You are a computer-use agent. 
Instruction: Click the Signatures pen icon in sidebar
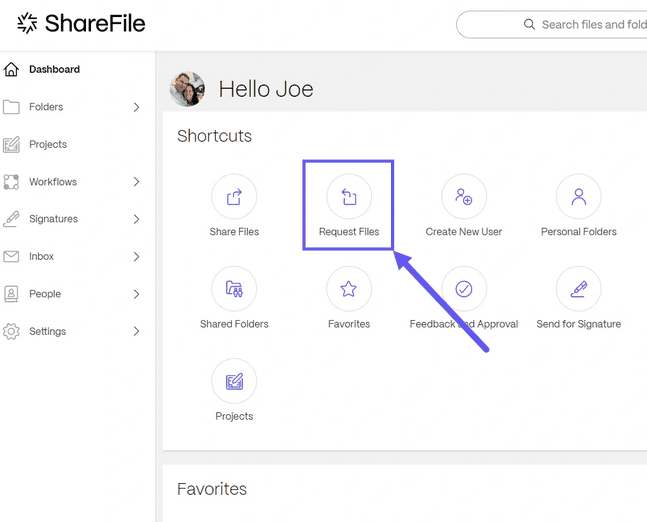point(11,219)
